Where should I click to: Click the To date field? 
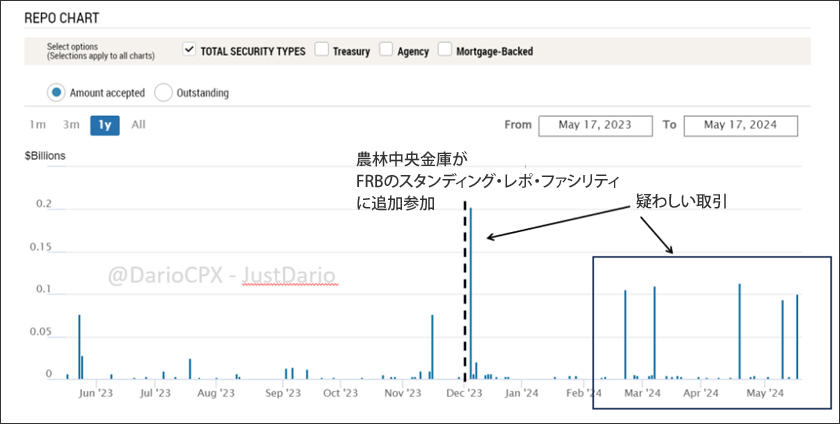click(741, 125)
